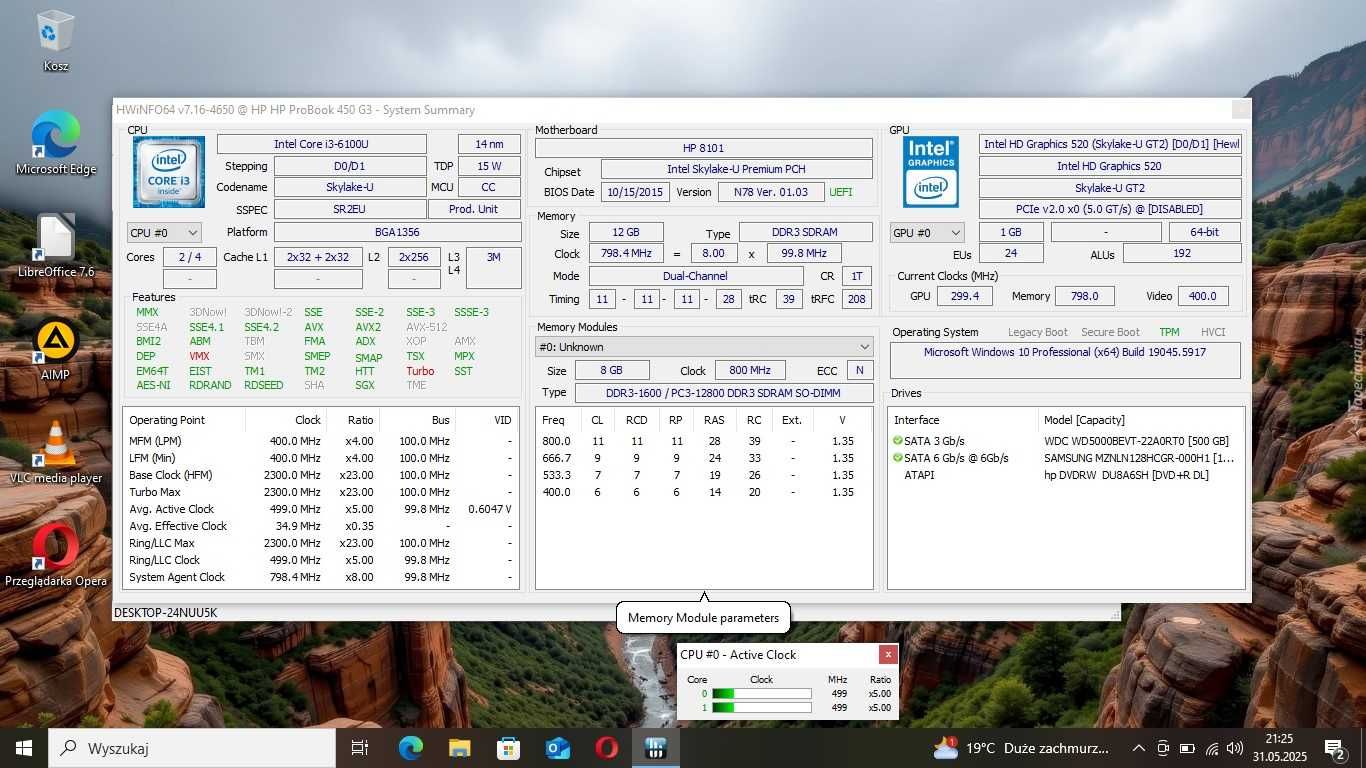The image size is (1366, 768).
Task: Select the Base Clock (HFM) row
Action: (x=321, y=475)
